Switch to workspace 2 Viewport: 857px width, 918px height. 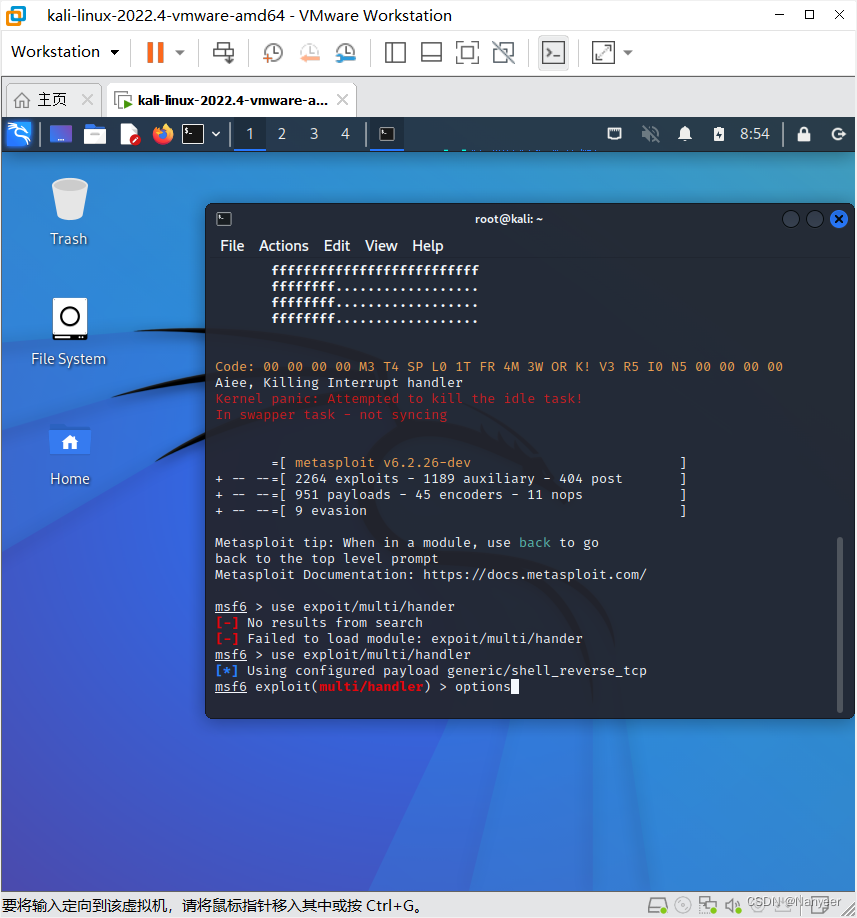tap(282, 134)
